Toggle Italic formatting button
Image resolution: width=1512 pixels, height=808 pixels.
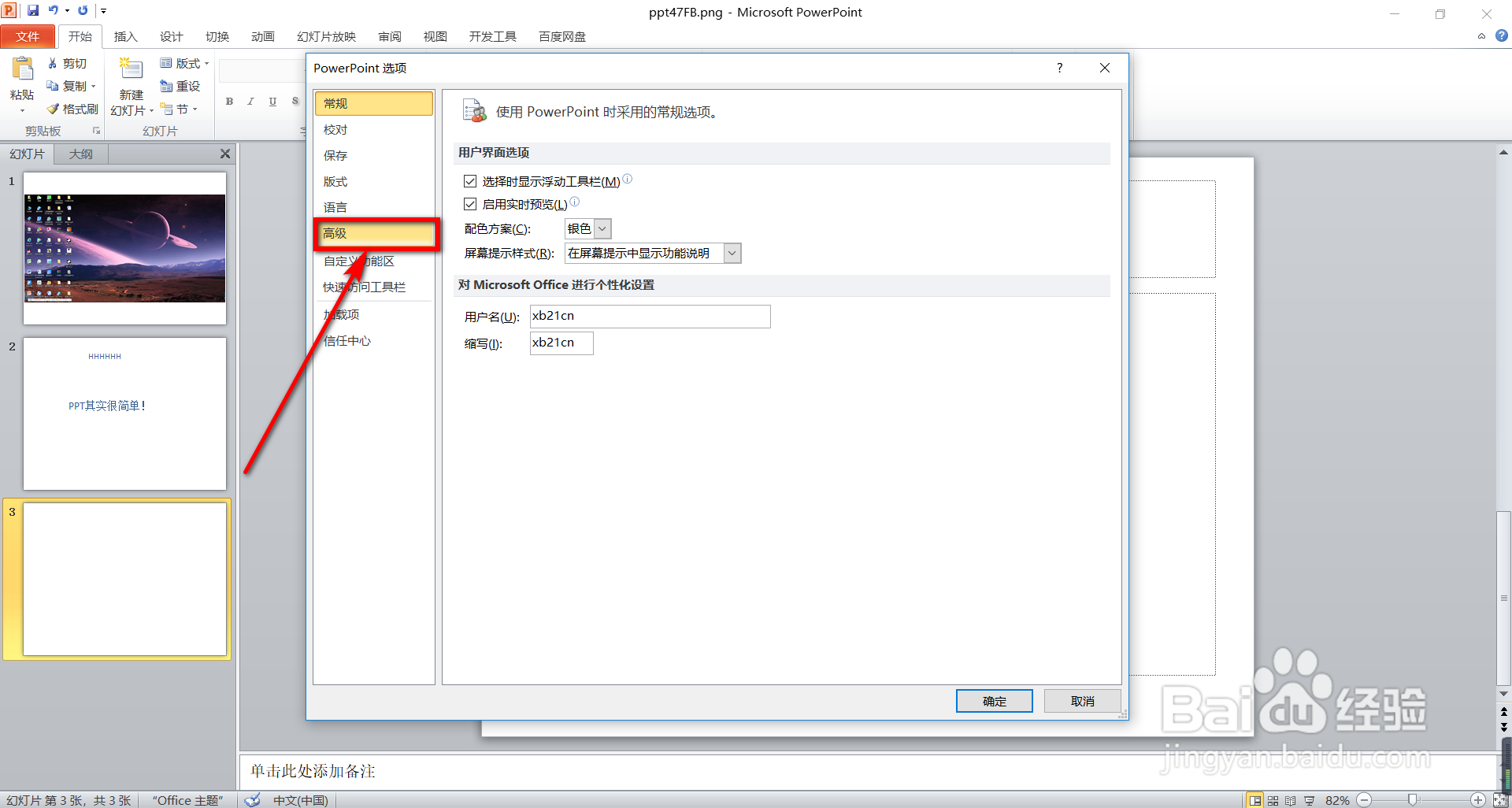click(x=250, y=102)
